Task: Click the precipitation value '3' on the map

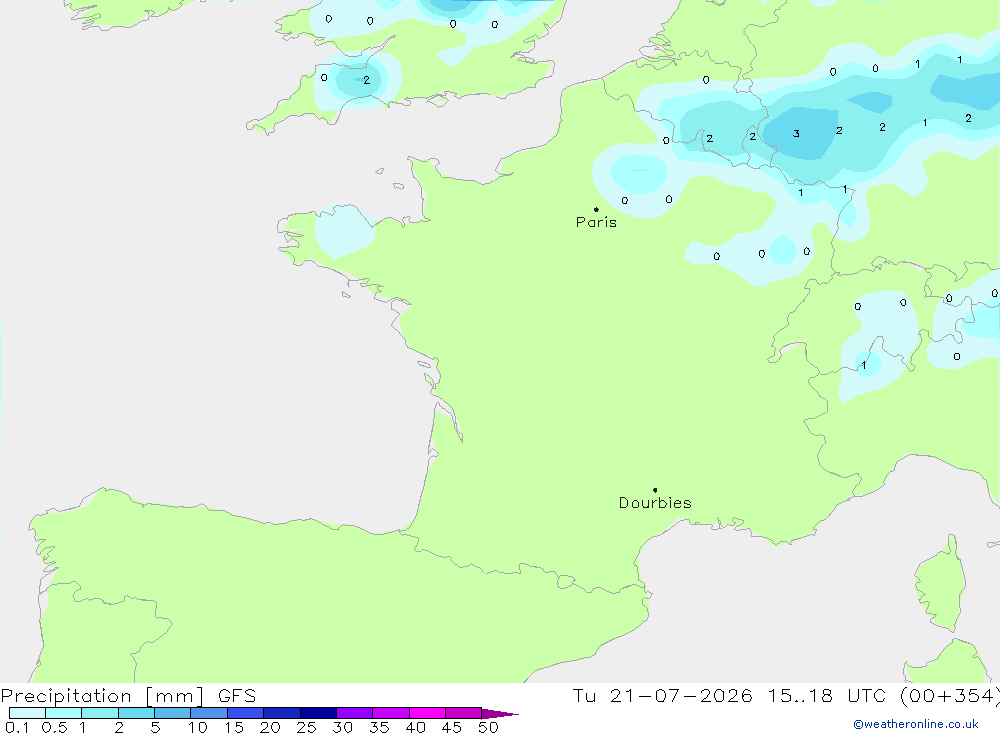Action: [796, 133]
